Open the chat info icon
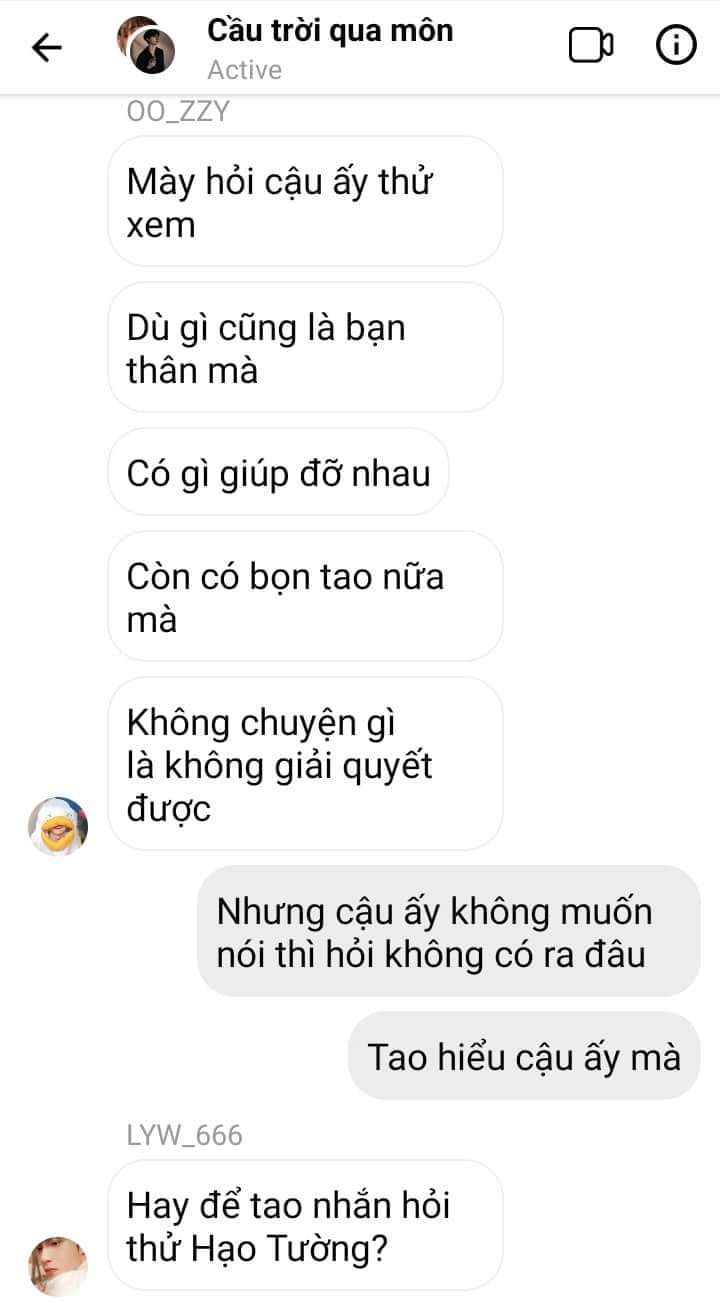This screenshot has width=720, height=1303. [x=675, y=46]
